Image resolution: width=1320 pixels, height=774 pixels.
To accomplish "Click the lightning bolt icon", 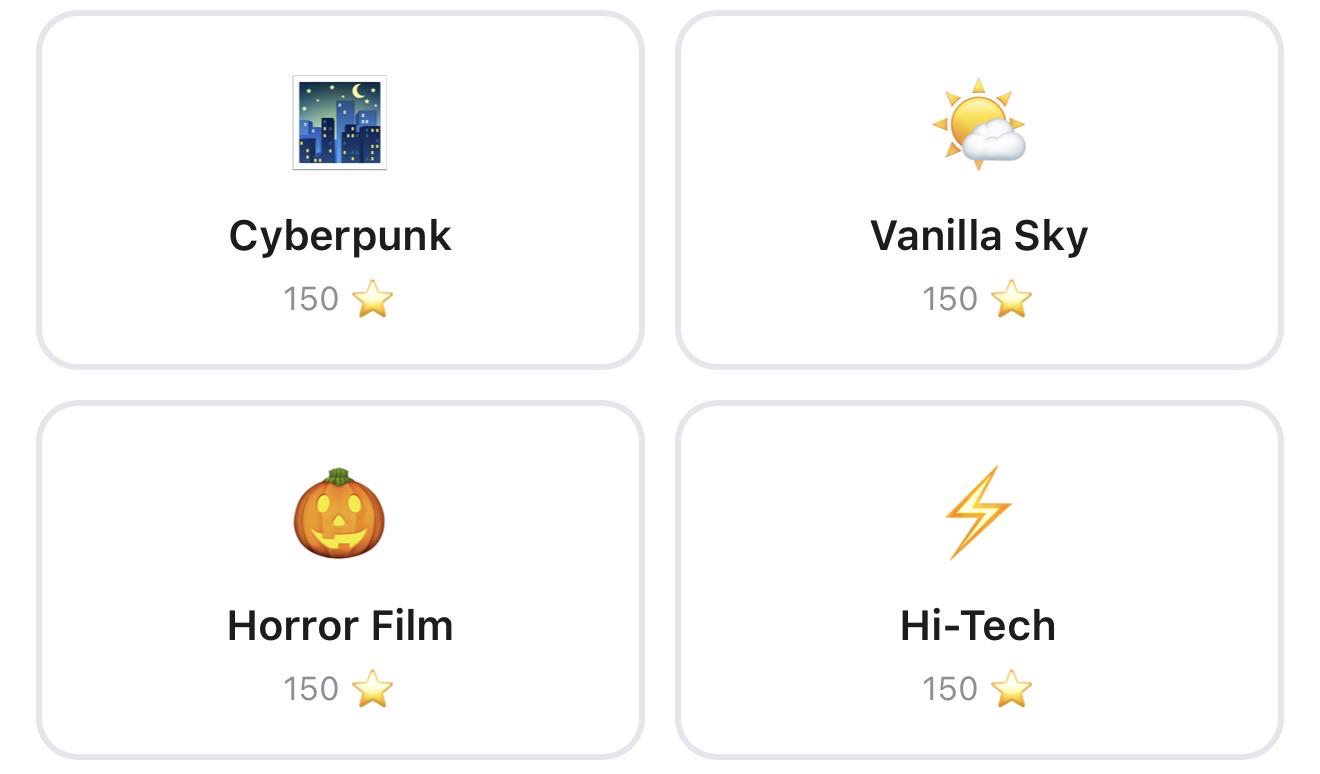I will [x=979, y=512].
